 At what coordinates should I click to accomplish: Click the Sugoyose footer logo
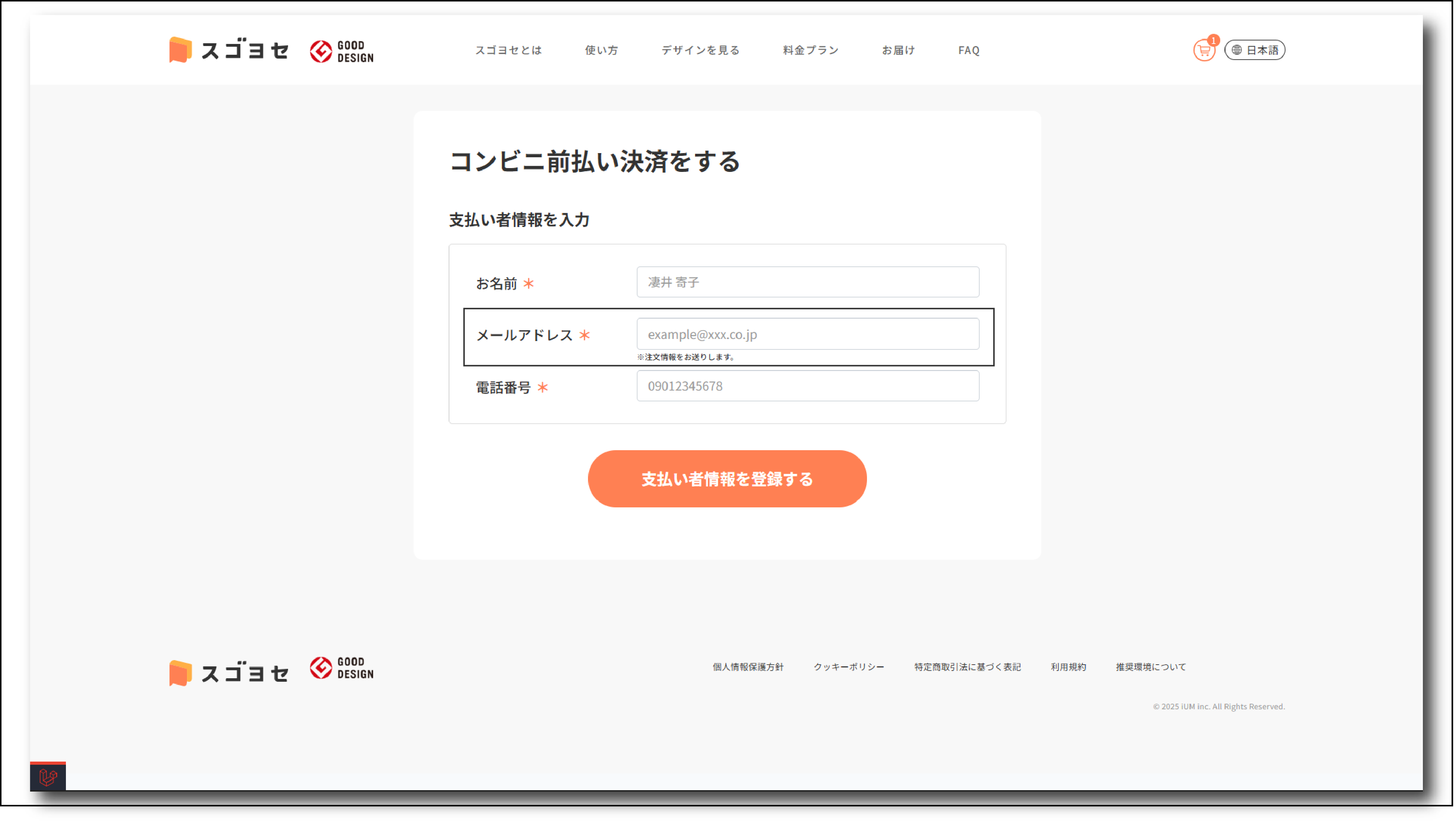point(229,672)
